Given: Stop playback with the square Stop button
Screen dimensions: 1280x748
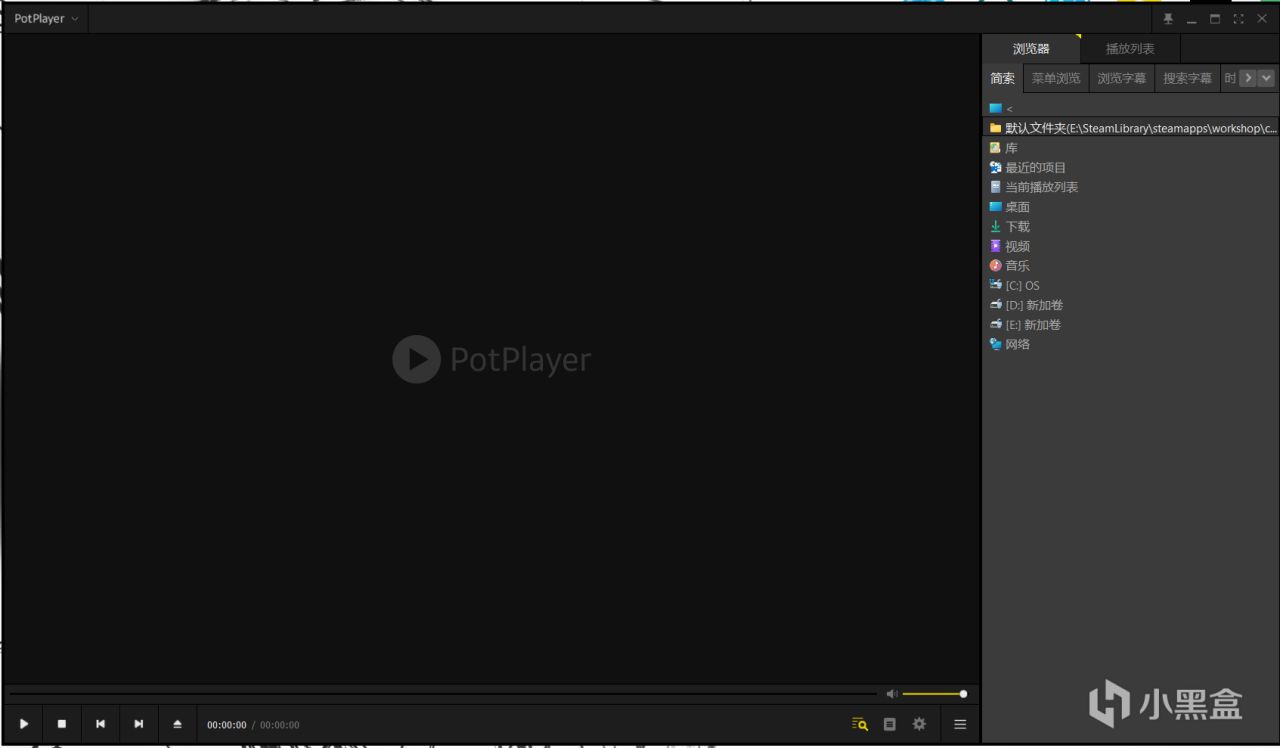Looking at the screenshot, I should 62,724.
